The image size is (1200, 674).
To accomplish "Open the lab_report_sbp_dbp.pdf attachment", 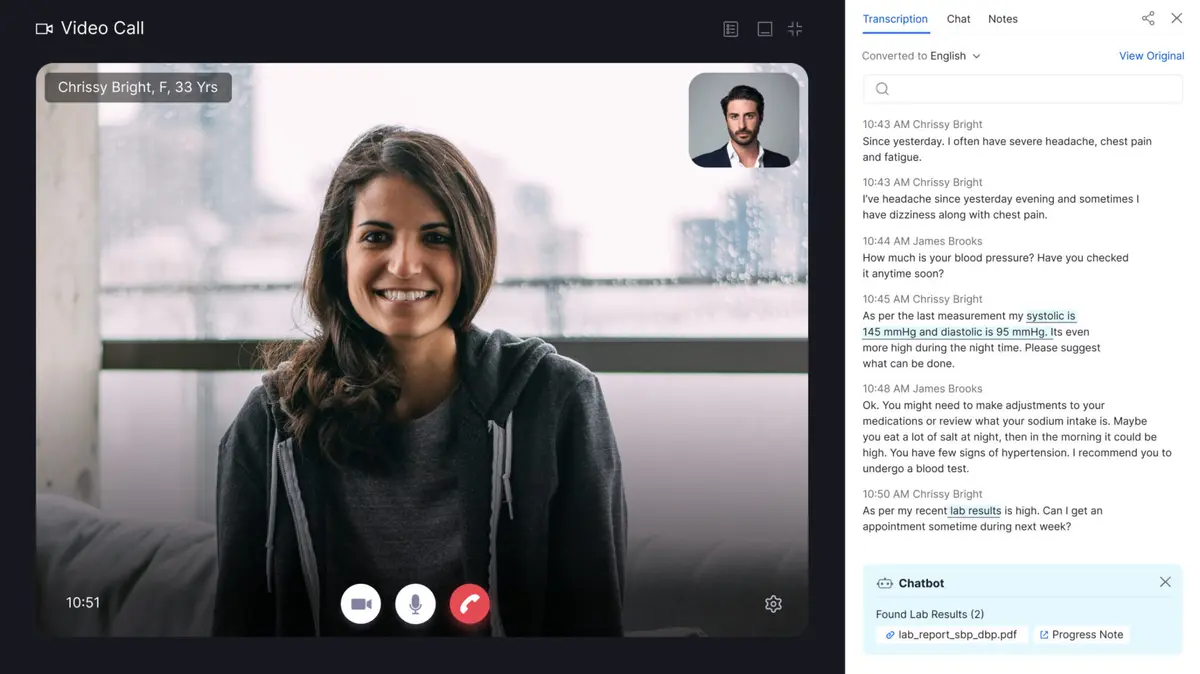I will click(951, 635).
